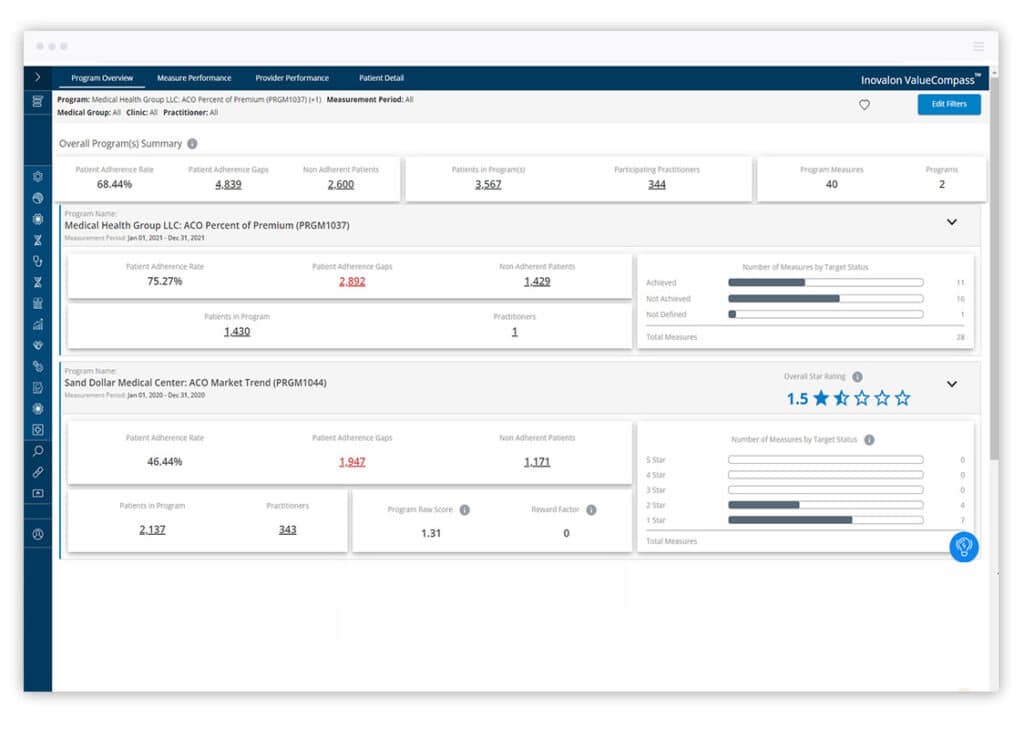Open the red 2,892 adherence gaps link
The height and width of the screenshot is (729, 1024).
coord(352,282)
